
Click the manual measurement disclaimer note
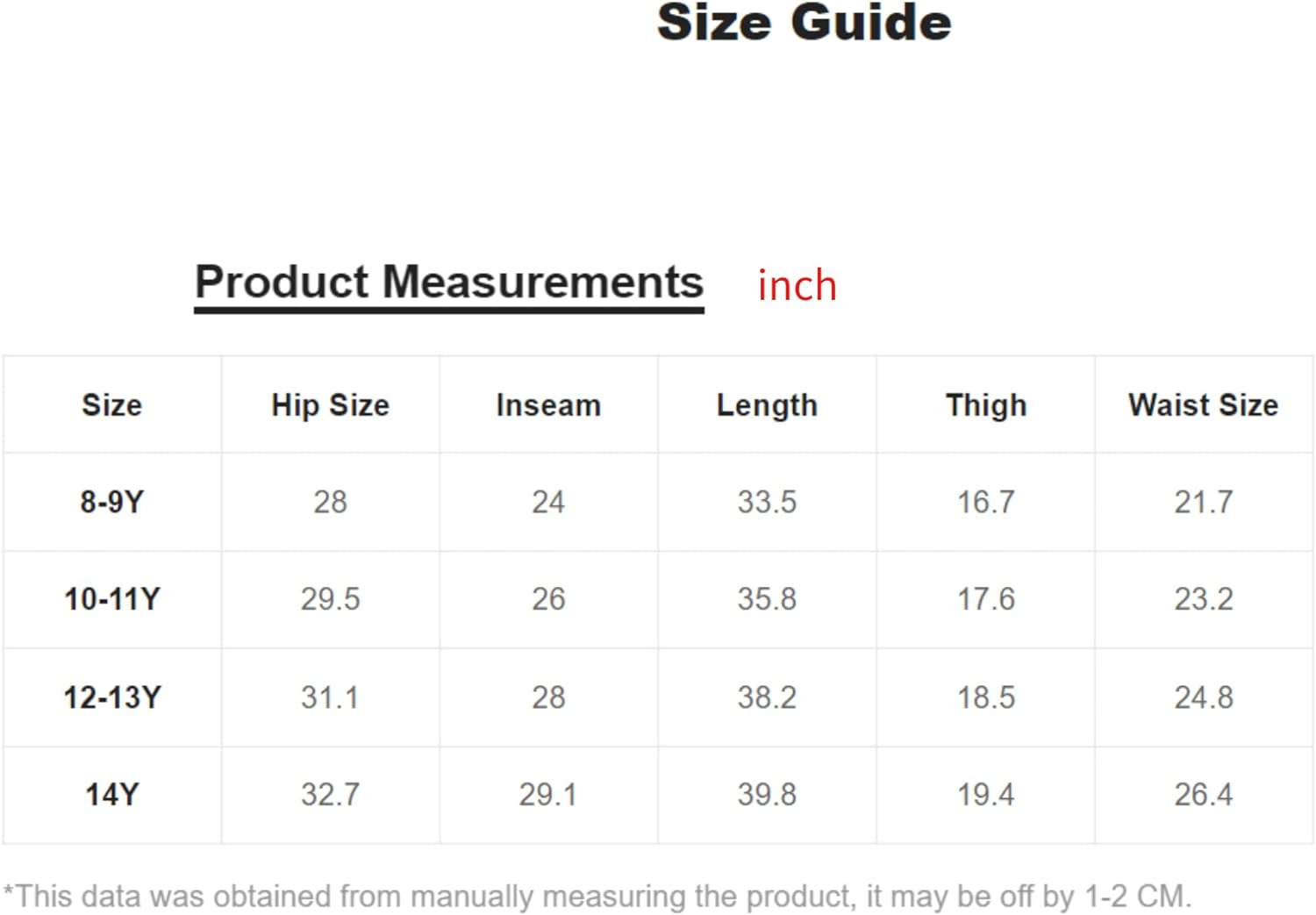(x=597, y=897)
